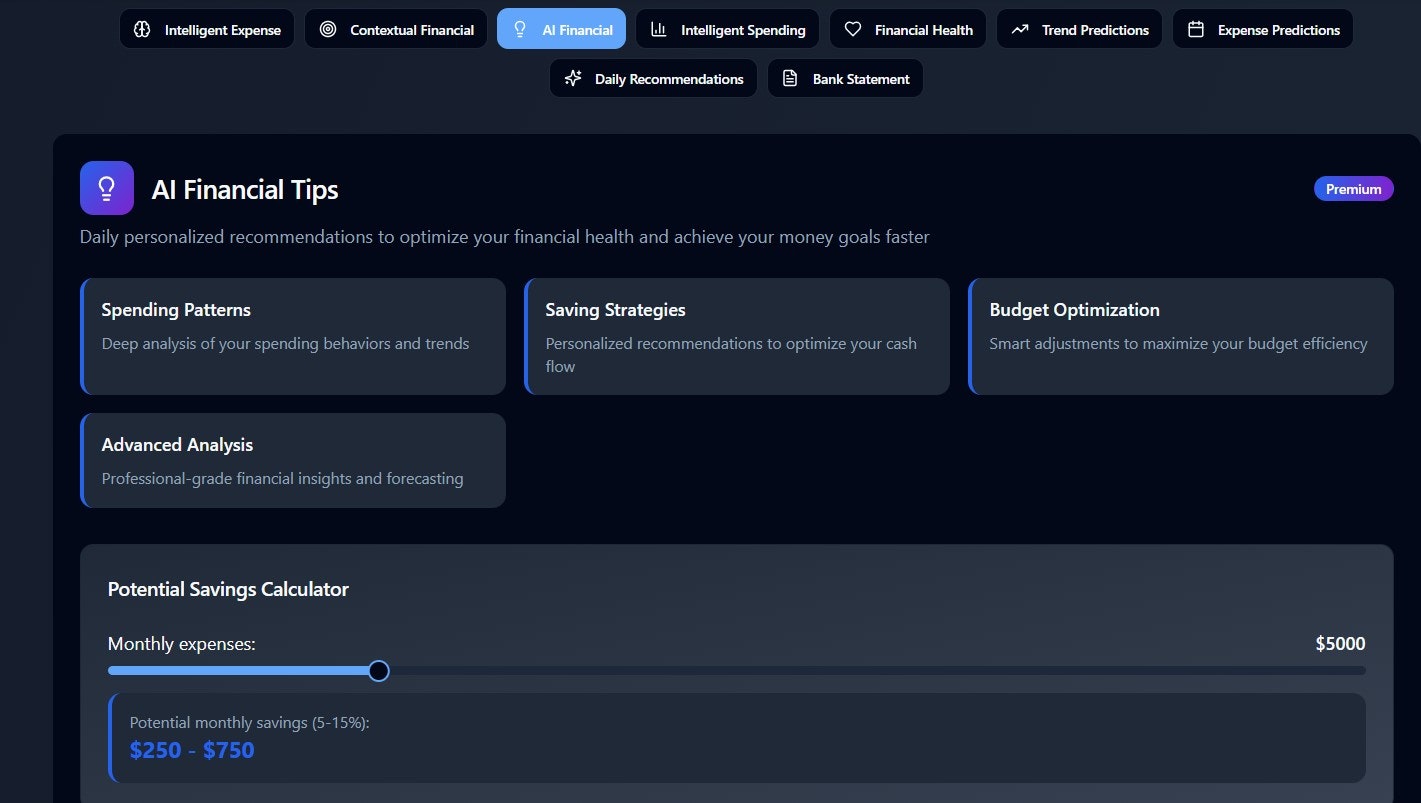Image resolution: width=1421 pixels, height=803 pixels.
Task: Click the brain icon on Intelligent Expense tab
Action: [x=142, y=29]
